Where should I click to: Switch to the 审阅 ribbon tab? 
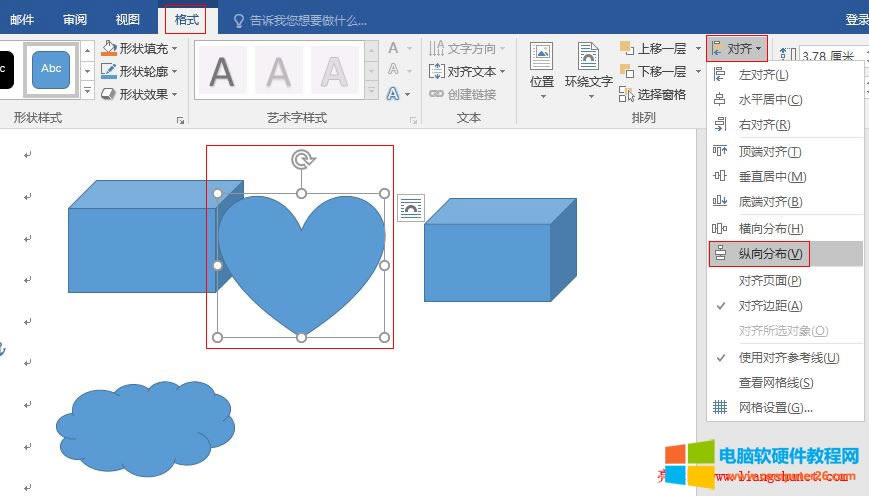tap(75, 20)
